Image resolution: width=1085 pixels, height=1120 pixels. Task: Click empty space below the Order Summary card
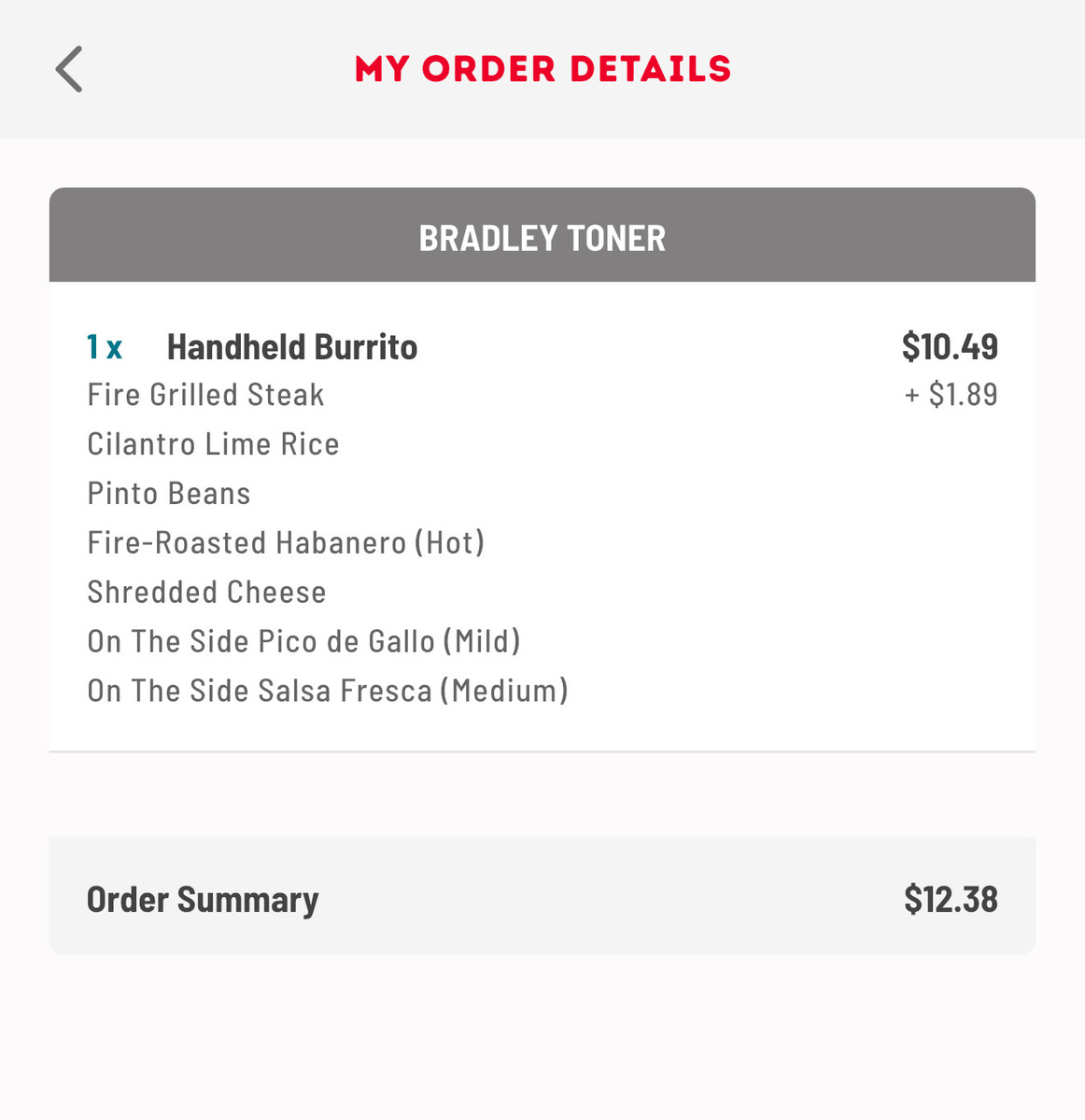(542, 1036)
